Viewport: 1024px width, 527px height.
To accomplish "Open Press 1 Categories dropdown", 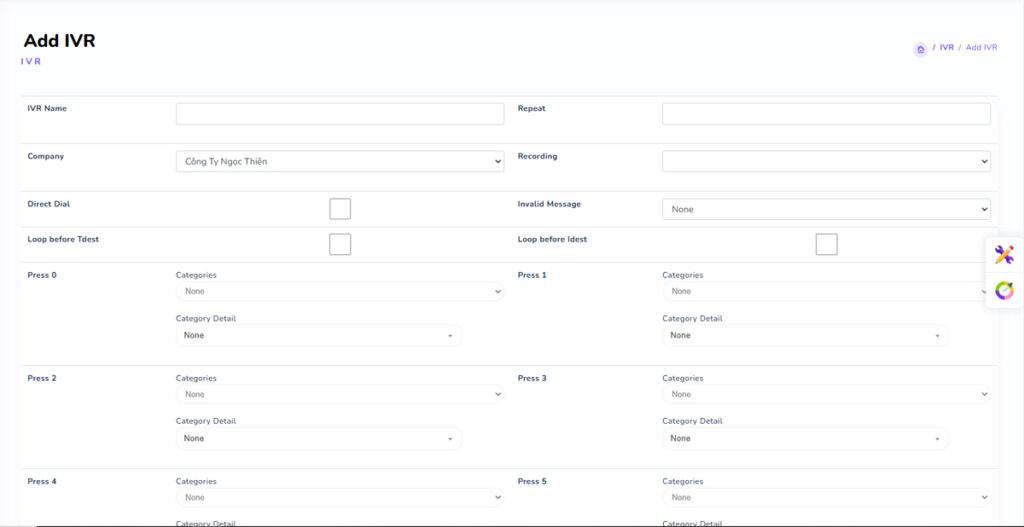I will tap(826, 291).
